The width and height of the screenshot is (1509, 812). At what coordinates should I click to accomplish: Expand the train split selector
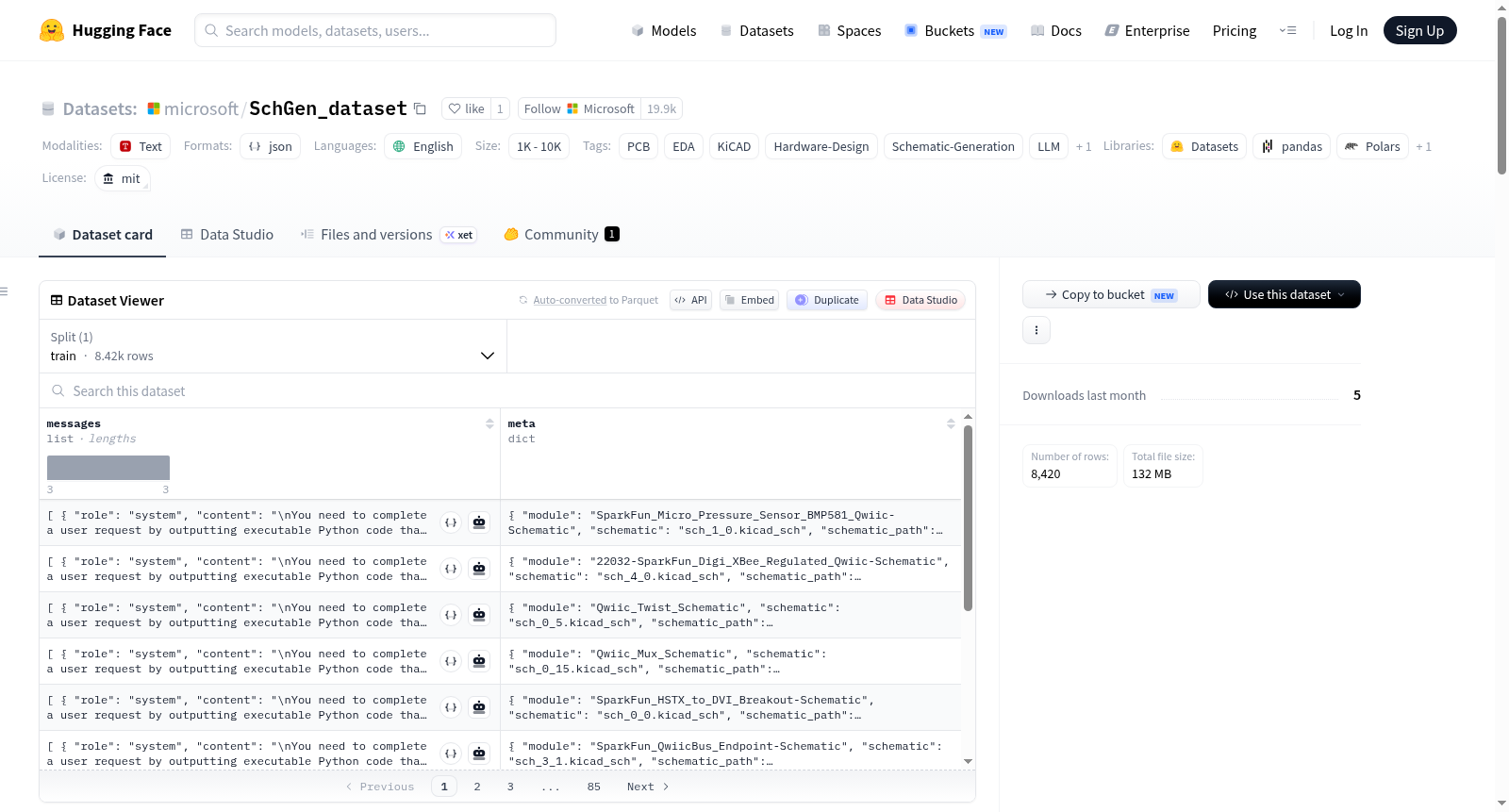coord(274,346)
